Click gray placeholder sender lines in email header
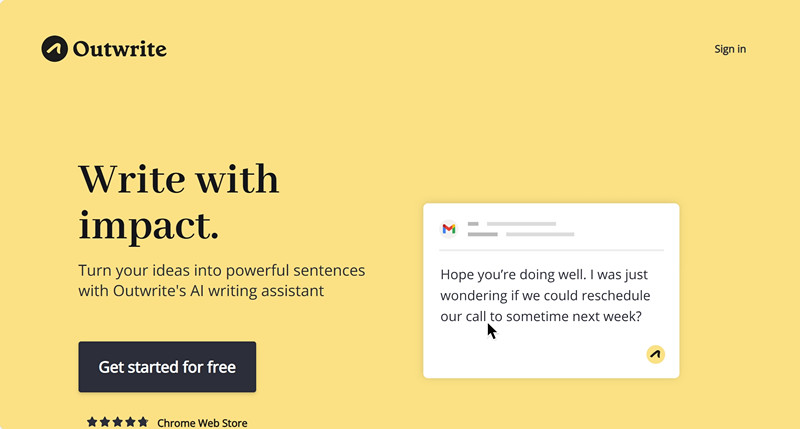The width and height of the screenshot is (800, 429). (521, 229)
